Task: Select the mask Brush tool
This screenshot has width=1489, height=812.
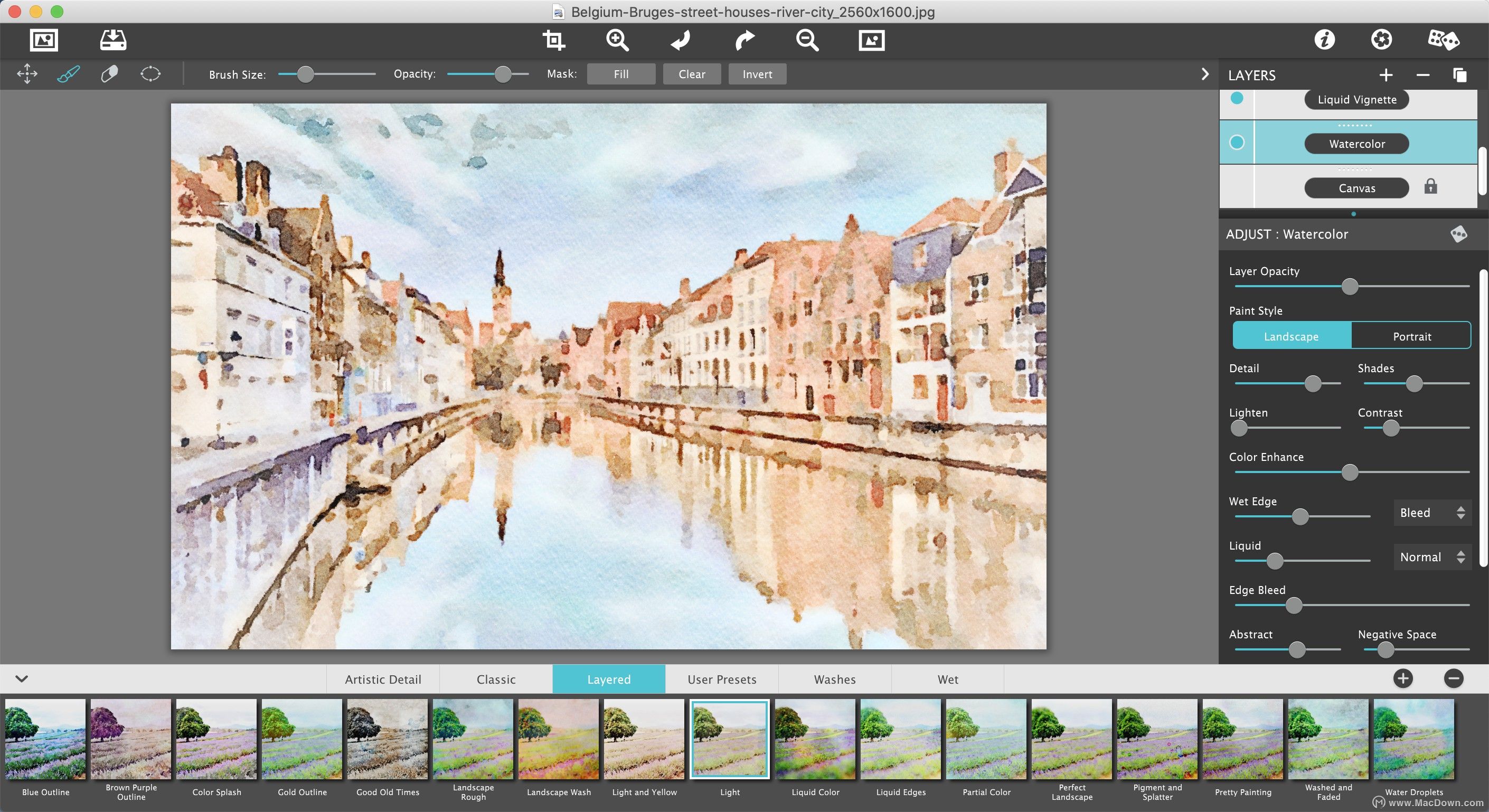Action: tap(68, 74)
